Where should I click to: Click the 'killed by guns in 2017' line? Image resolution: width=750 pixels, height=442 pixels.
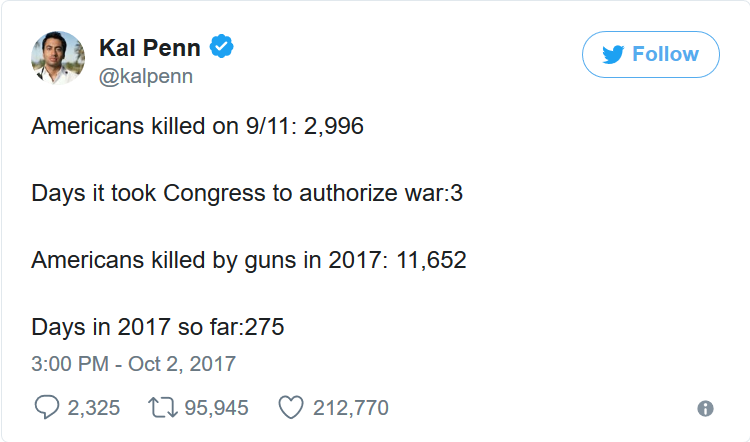tap(249, 261)
